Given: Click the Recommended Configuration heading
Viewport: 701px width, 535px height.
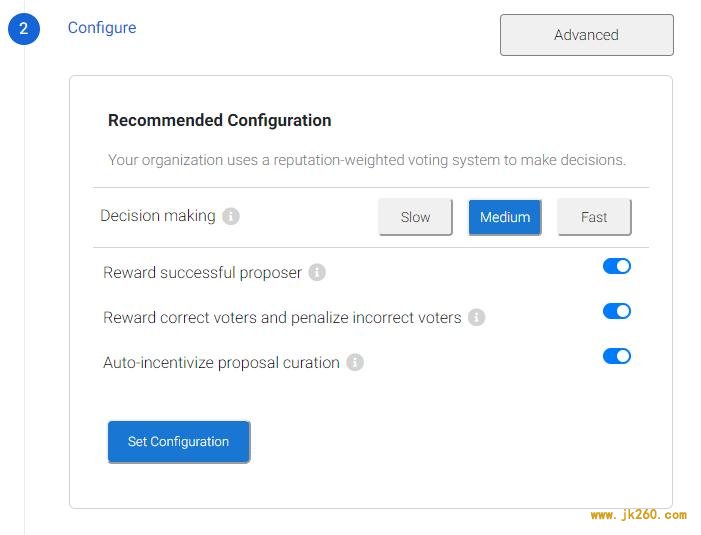Looking at the screenshot, I should 220,120.
